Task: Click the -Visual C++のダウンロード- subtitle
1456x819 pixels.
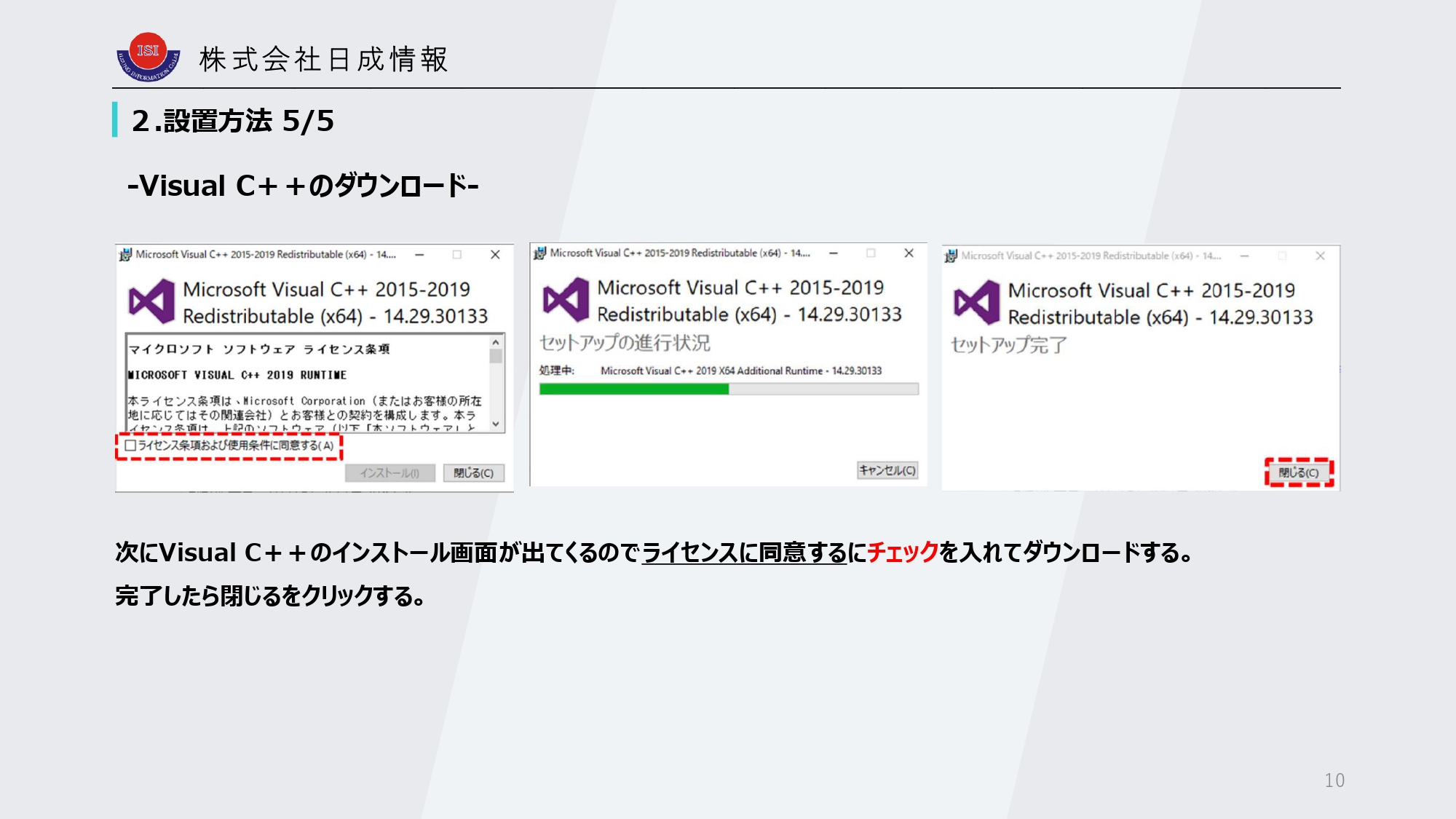Action: click(303, 186)
